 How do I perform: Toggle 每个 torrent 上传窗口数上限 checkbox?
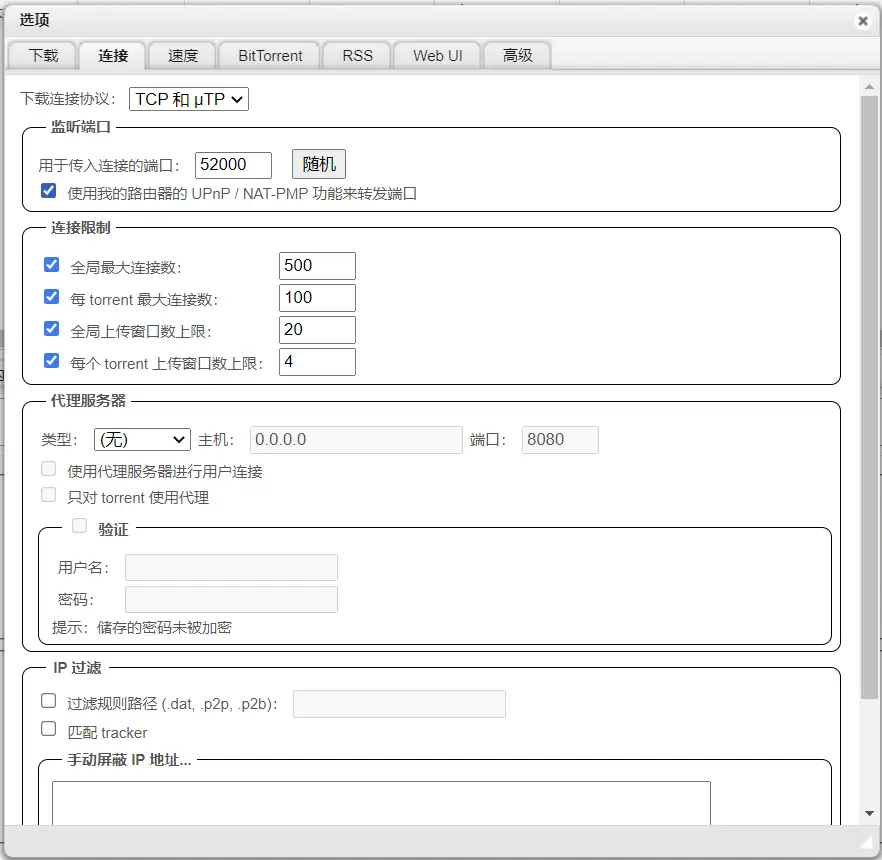[52, 361]
